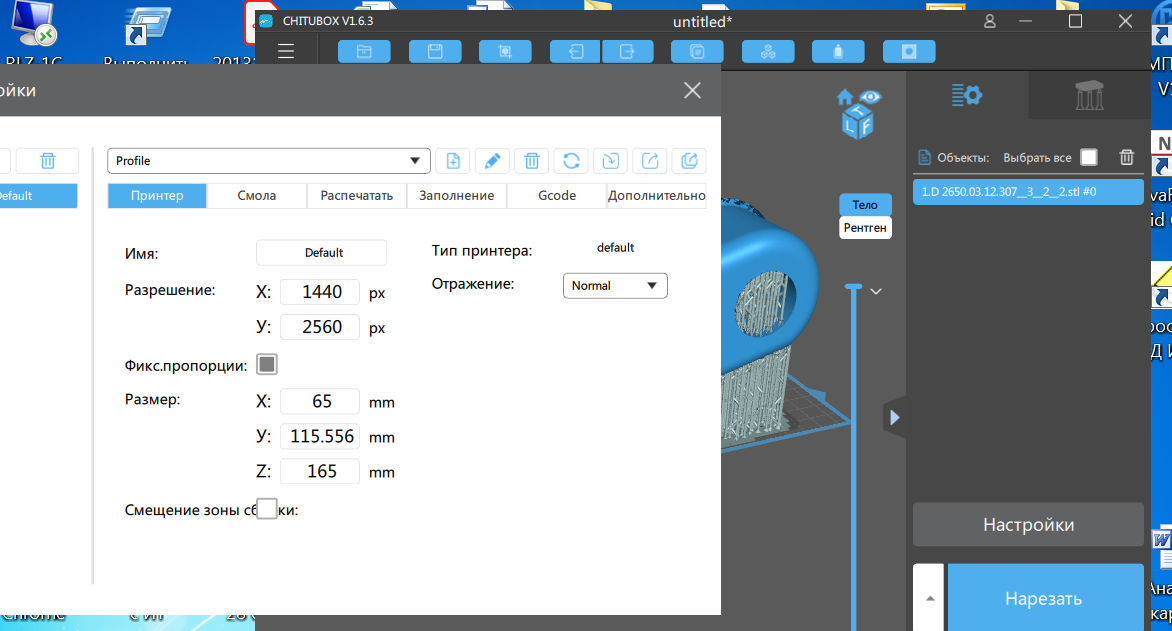Toggle the fixed proportions checkbox
The width and height of the screenshot is (1172, 631).
(x=267, y=364)
